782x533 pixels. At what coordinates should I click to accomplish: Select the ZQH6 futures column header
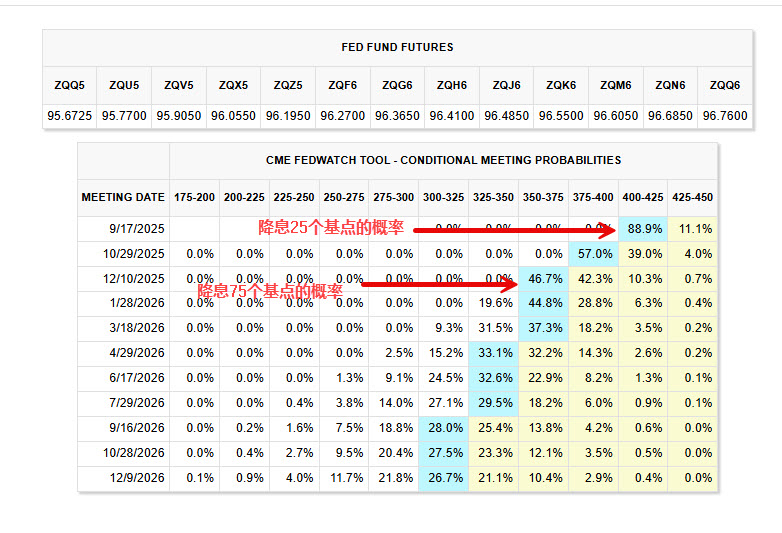coord(452,85)
